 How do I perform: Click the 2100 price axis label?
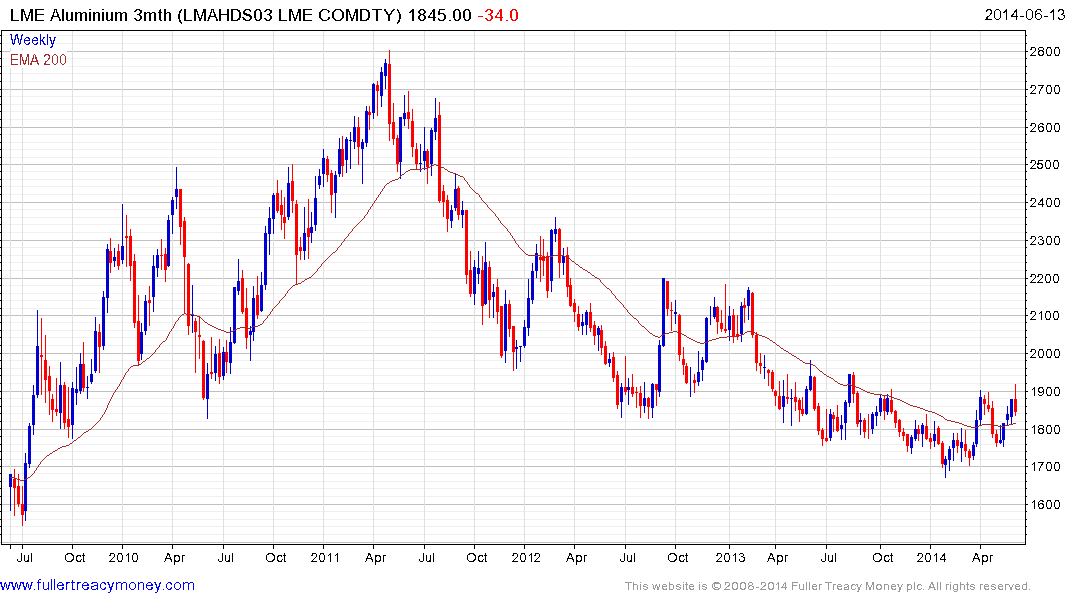pyautogui.click(x=1046, y=316)
